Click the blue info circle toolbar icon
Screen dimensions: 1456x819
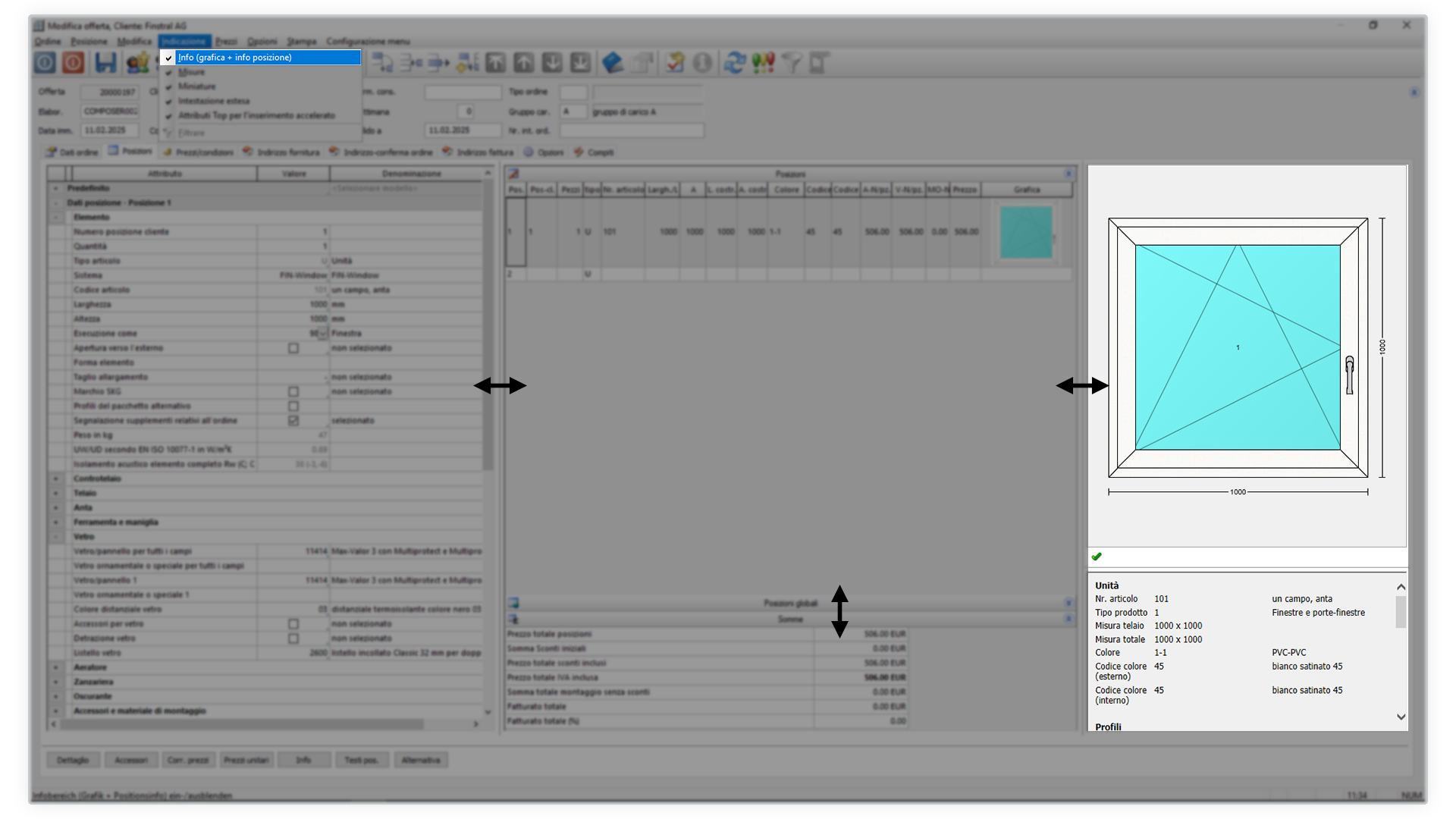pyautogui.click(x=45, y=63)
